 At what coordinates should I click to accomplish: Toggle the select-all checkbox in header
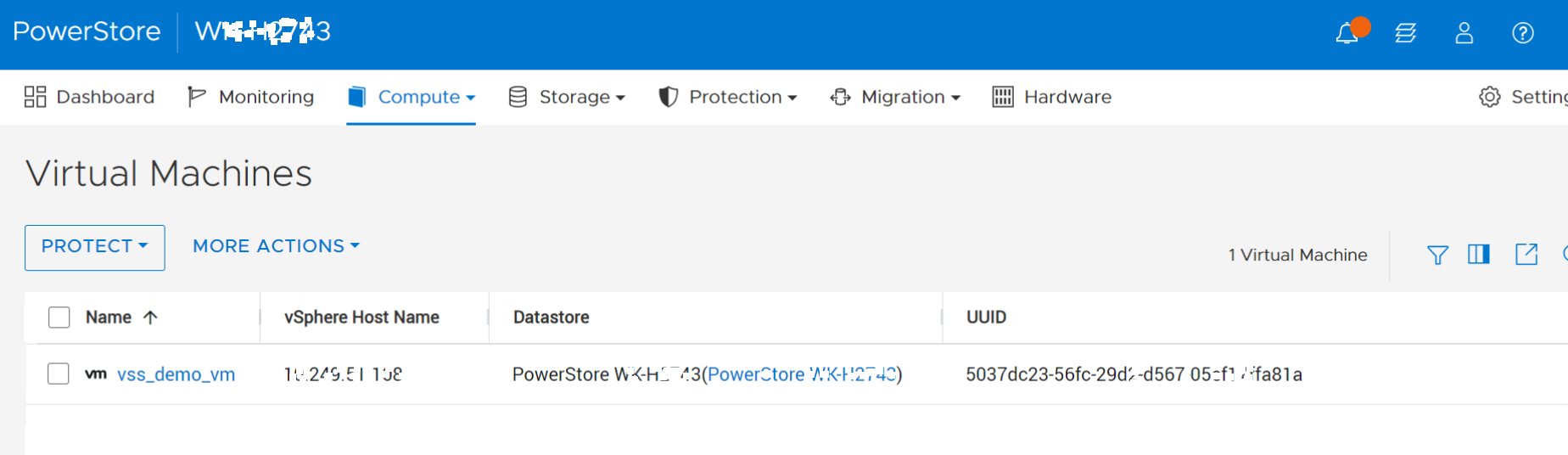coord(59,317)
